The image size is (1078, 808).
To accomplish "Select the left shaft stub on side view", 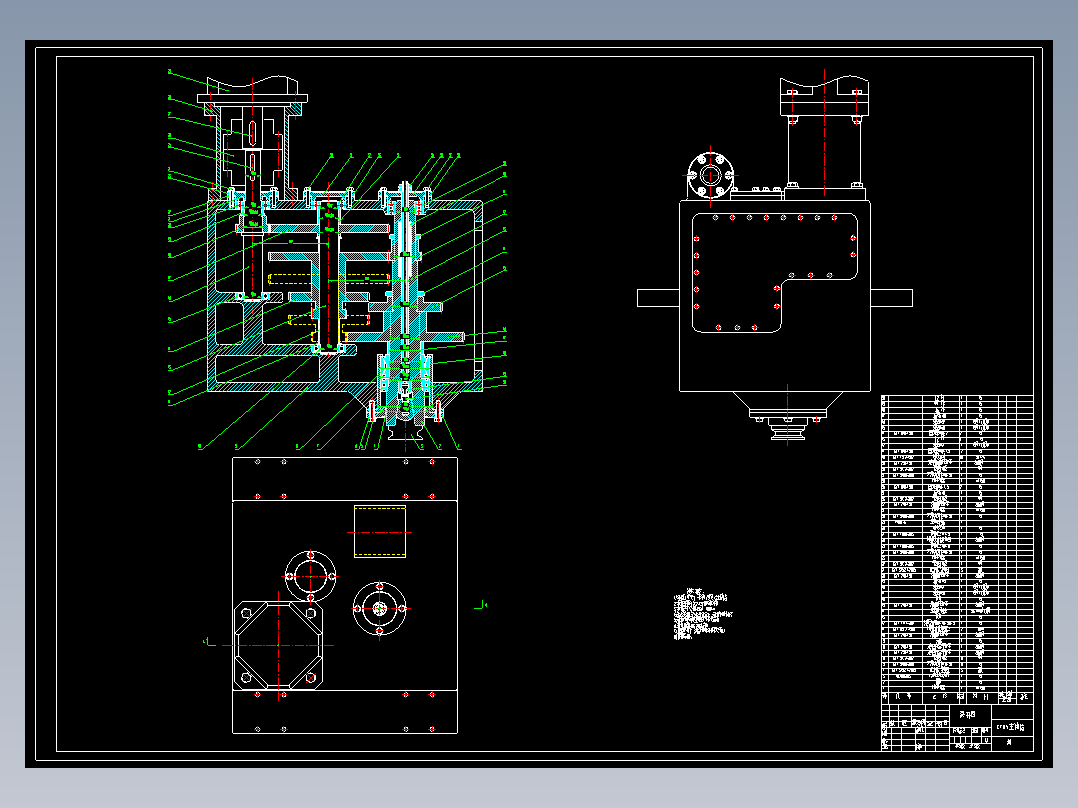I will pyautogui.click(x=658, y=298).
